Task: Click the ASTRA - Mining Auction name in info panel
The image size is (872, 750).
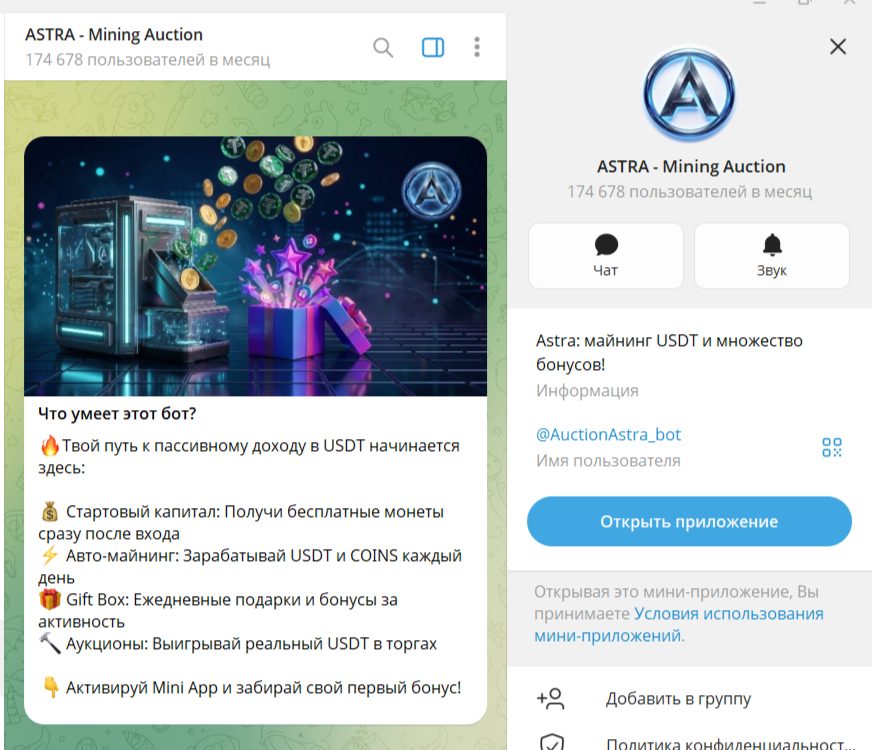Action: (691, 166)
